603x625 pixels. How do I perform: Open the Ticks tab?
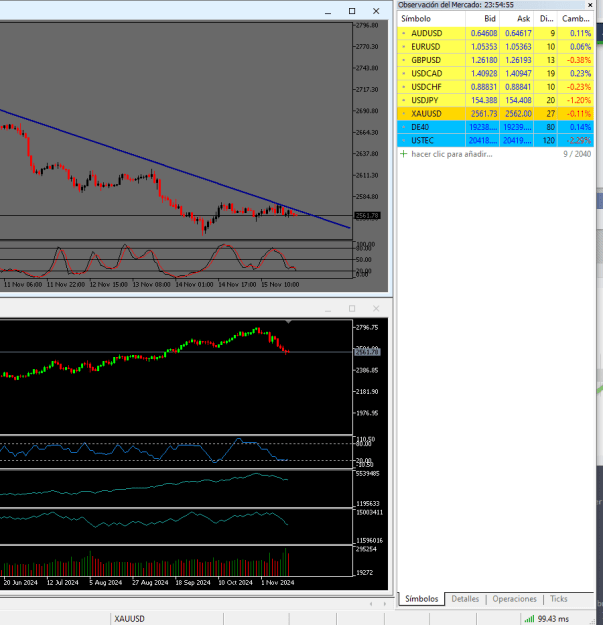(558, 599)
